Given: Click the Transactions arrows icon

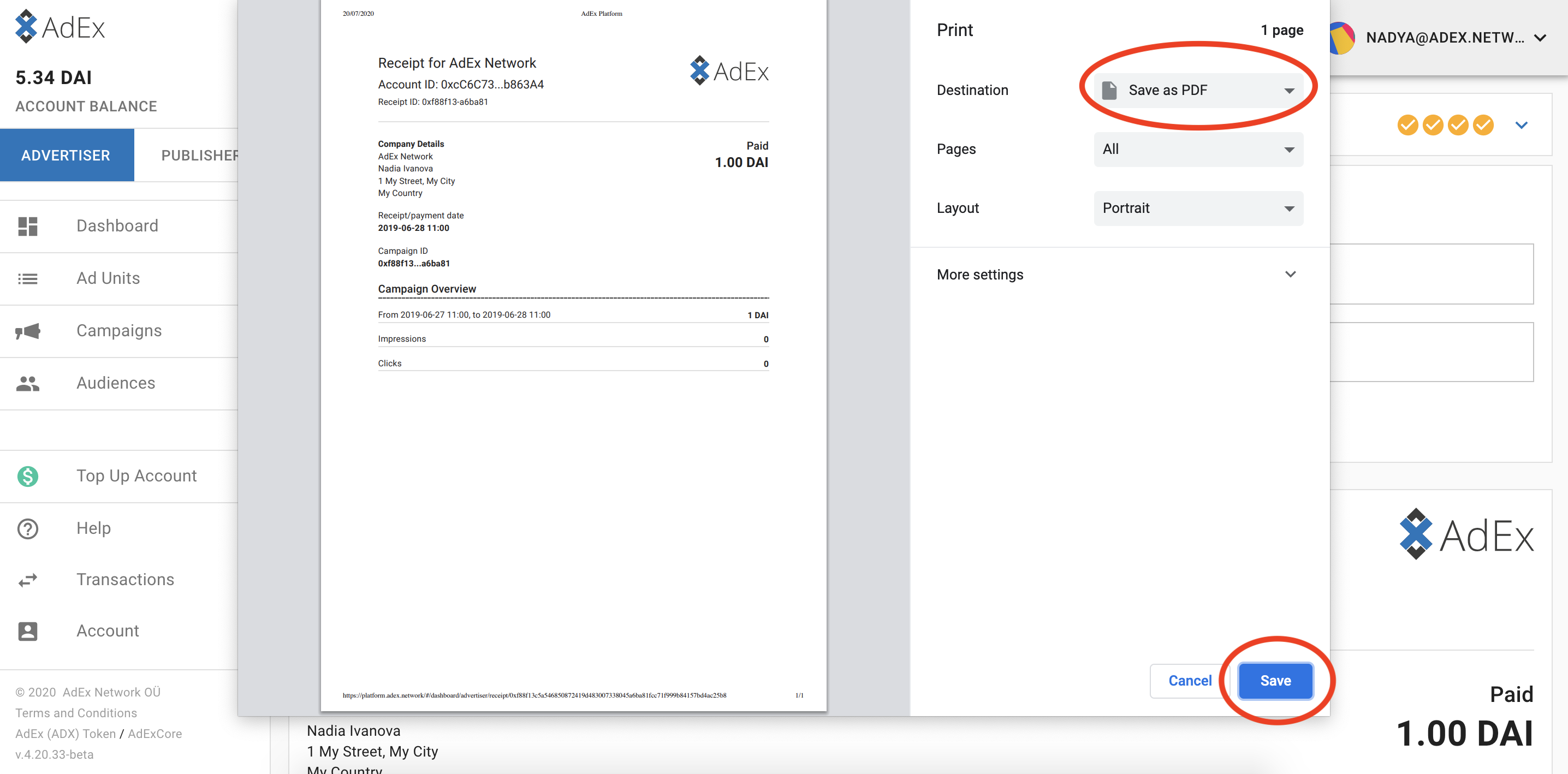Looking at the screenshot, I should (x=27, y=580).
